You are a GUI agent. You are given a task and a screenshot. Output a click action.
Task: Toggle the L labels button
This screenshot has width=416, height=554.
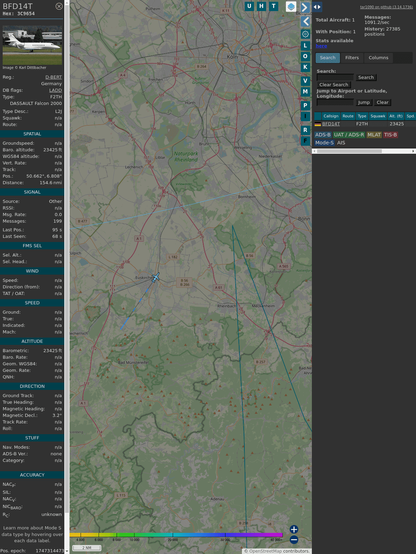(305, 46)
